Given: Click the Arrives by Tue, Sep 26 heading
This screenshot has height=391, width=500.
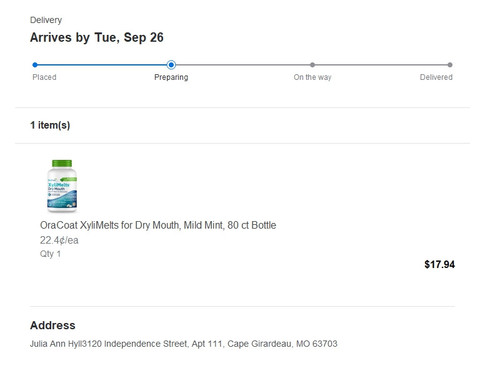Looking at the screenshot, I should tap(97, 38).
